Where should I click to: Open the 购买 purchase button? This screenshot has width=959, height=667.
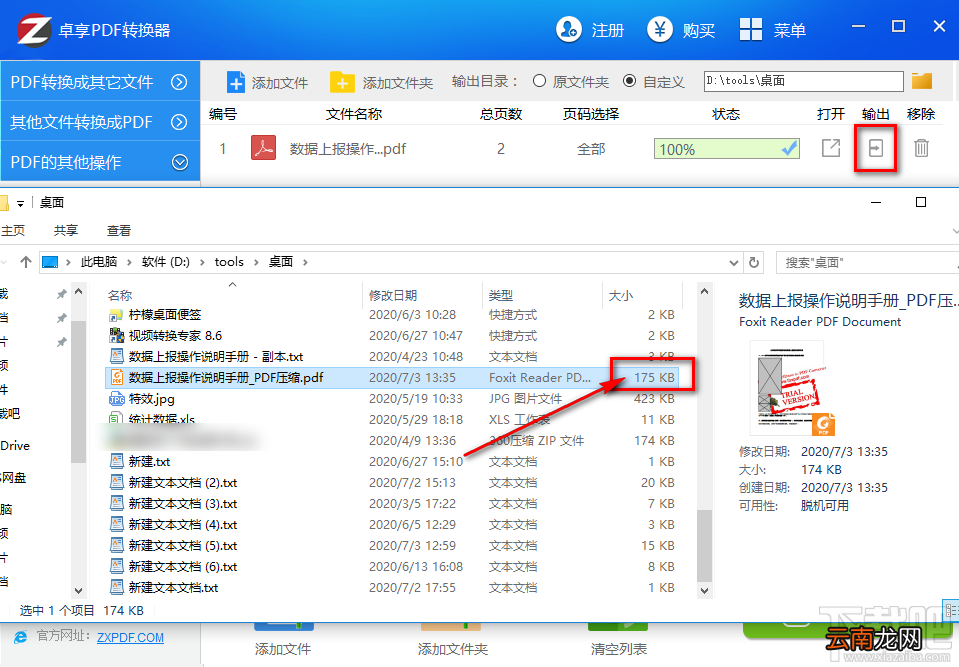680,29
